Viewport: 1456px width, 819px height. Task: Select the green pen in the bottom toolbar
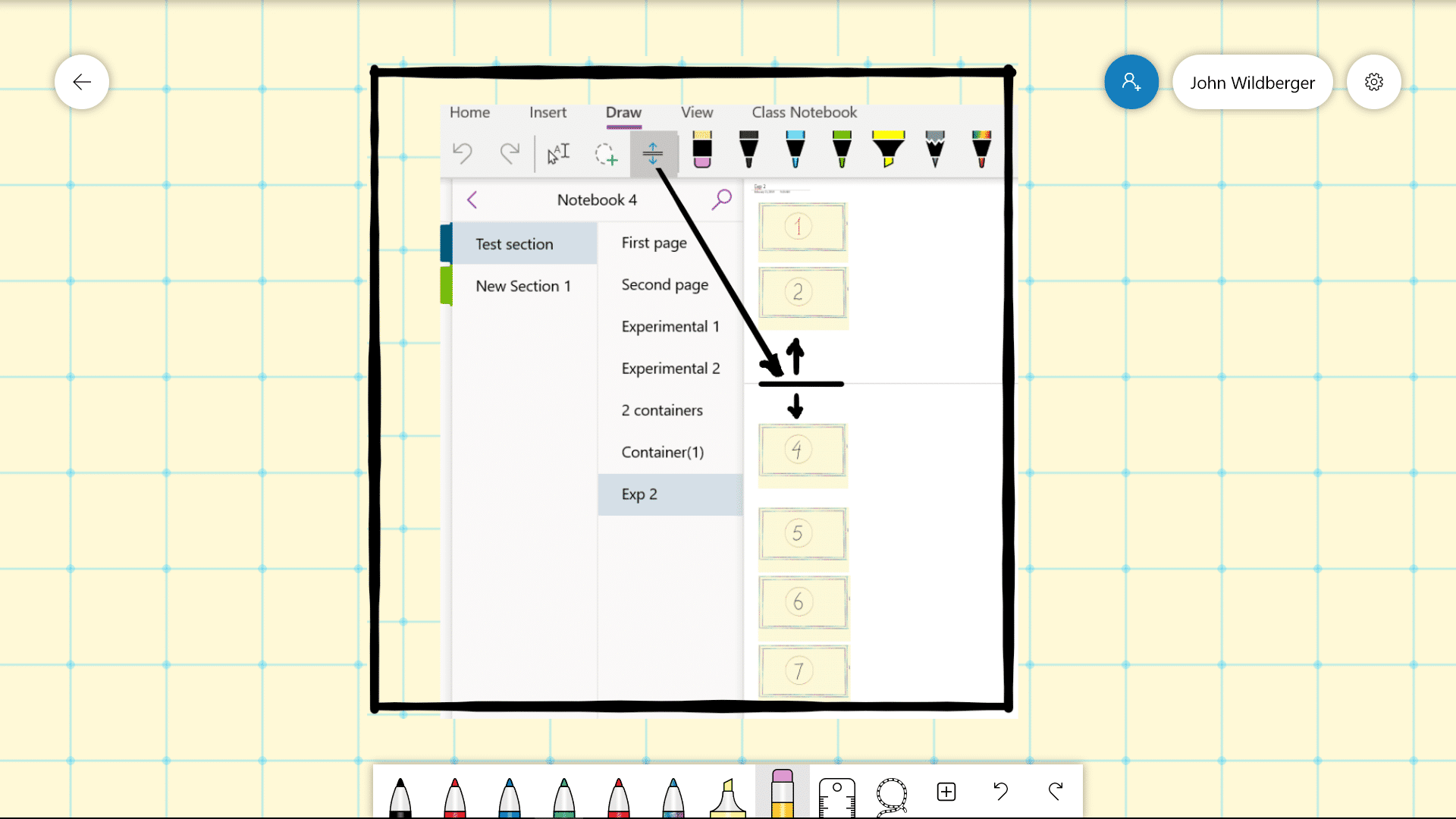point(564,796)
